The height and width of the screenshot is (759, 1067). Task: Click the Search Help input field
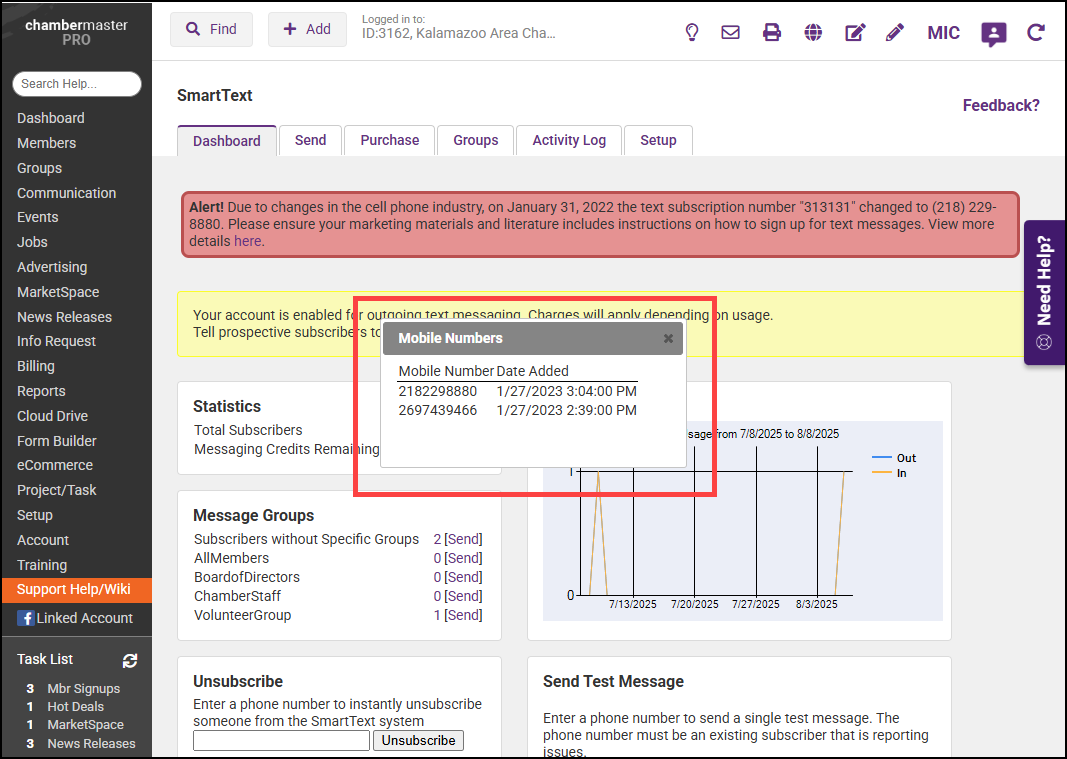(x=77, y=84)
